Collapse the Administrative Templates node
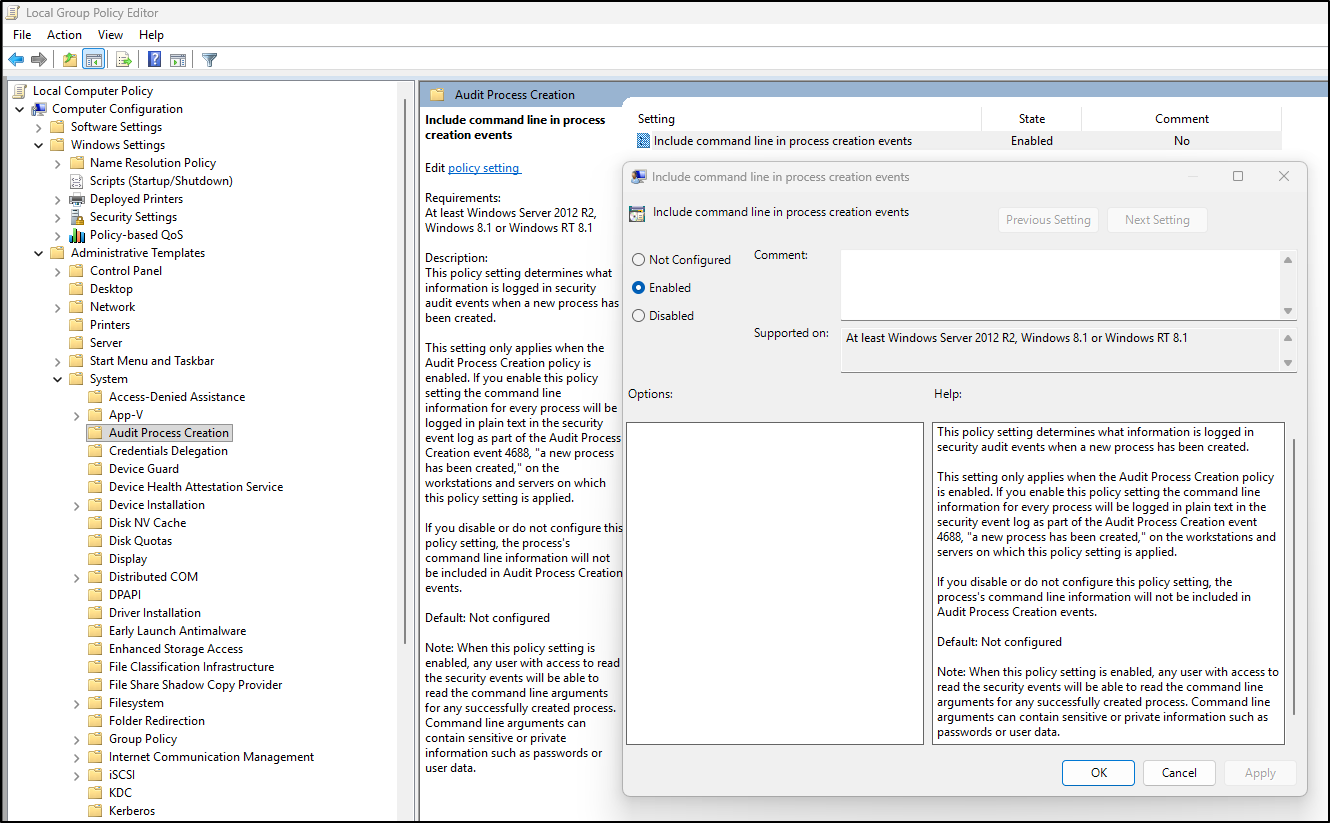The height and width of the screenshot is (823, 1330). pyautogui.click(x=38, y=253)
